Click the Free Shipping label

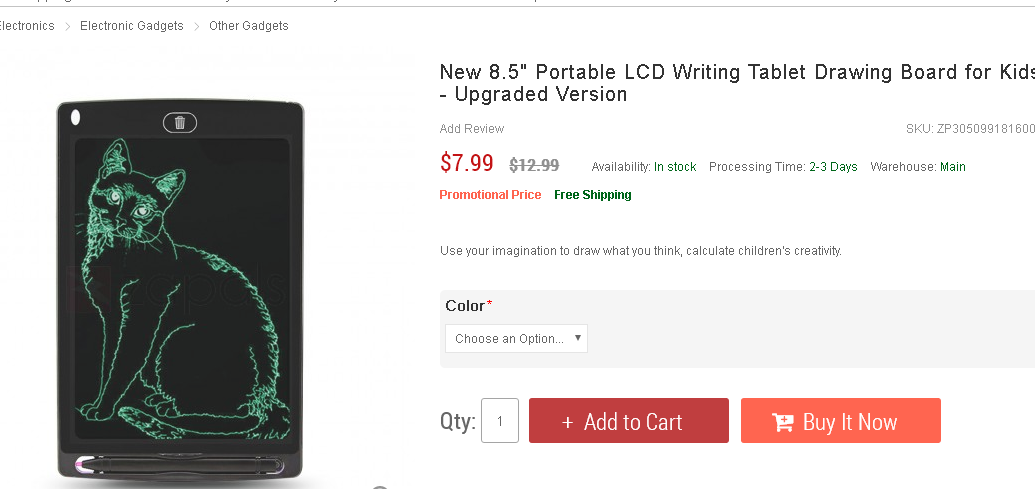click(x=593, y=195)
